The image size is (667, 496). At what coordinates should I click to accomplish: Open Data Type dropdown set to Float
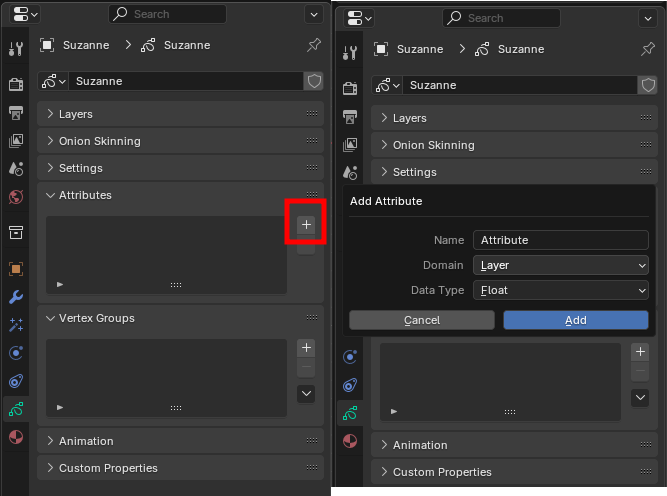click(x=561, y=290)
